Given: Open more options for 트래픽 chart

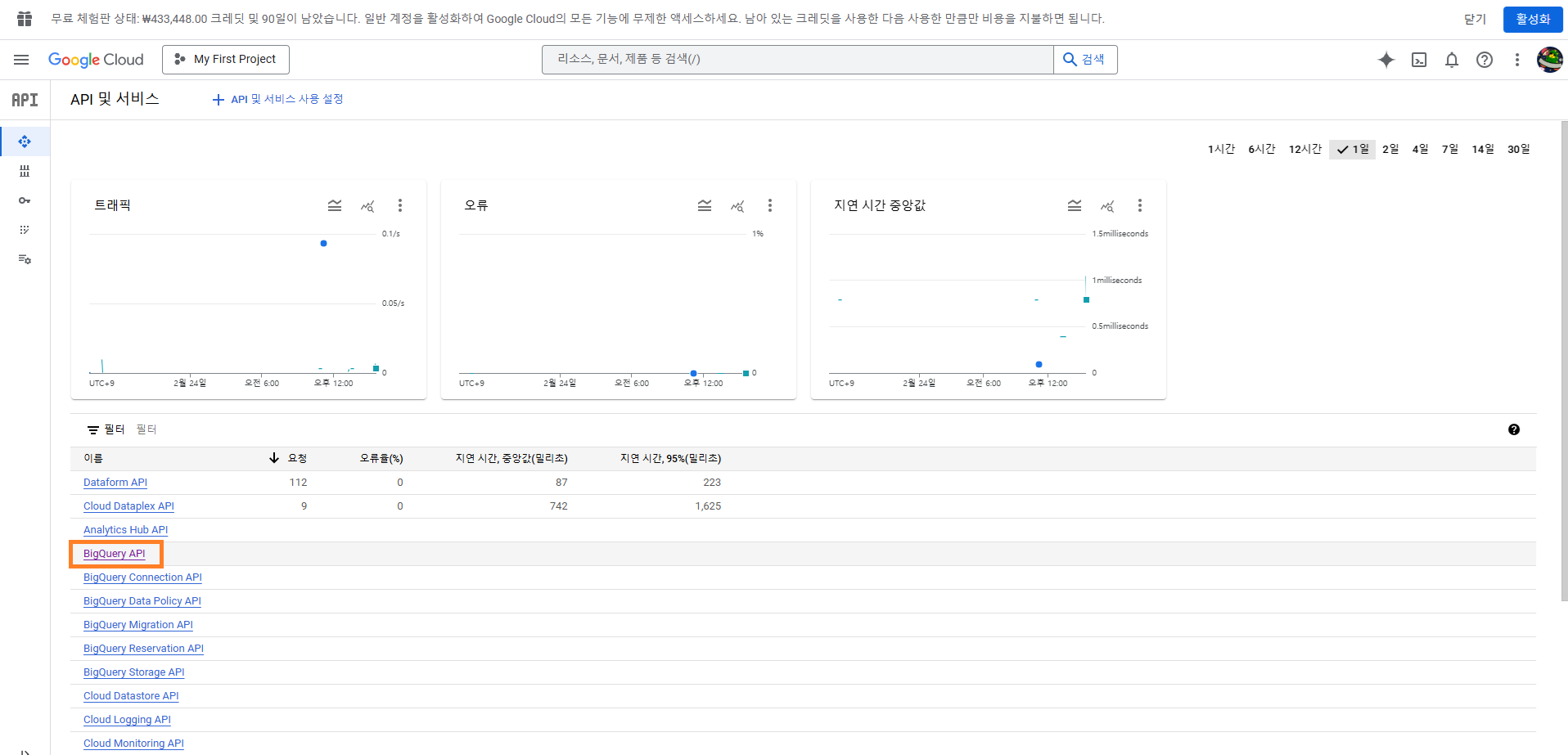Looking at the screenshot, I should point(400,205).
